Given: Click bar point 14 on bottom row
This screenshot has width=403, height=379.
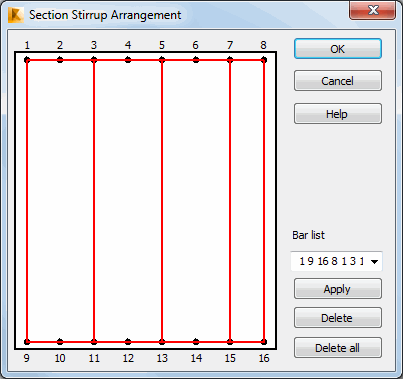Looking at the screenshot, I should pyautogui.click(x=196, y=342).
